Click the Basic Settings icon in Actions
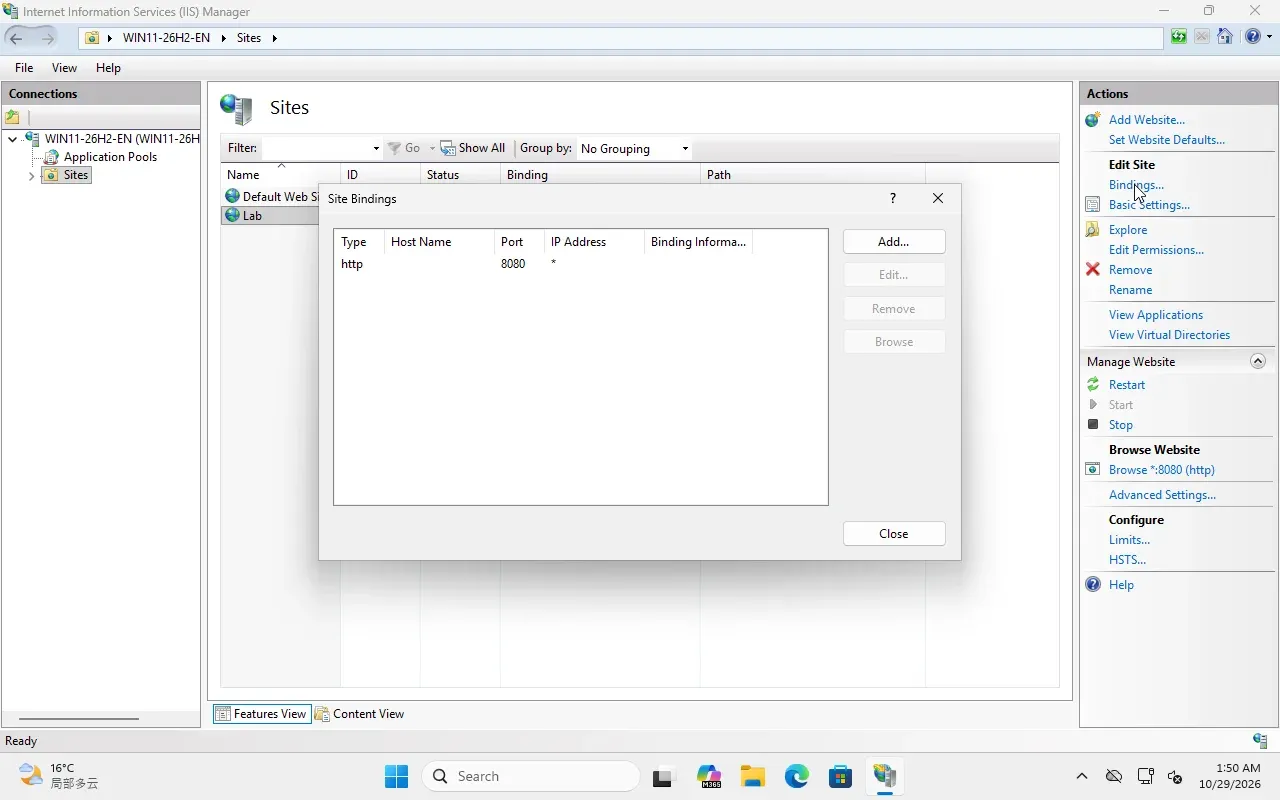 (x=1093, y=205)
